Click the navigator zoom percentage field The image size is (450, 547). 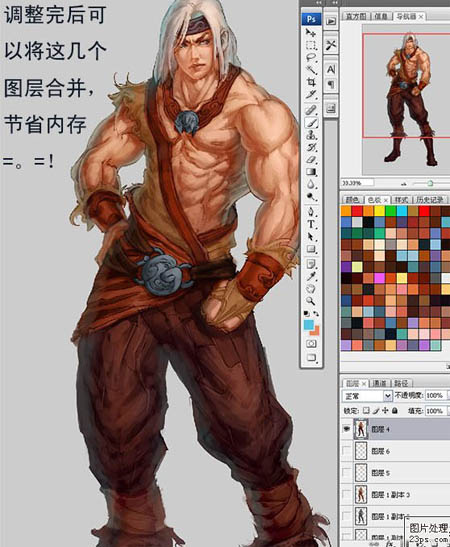(357, 183)
